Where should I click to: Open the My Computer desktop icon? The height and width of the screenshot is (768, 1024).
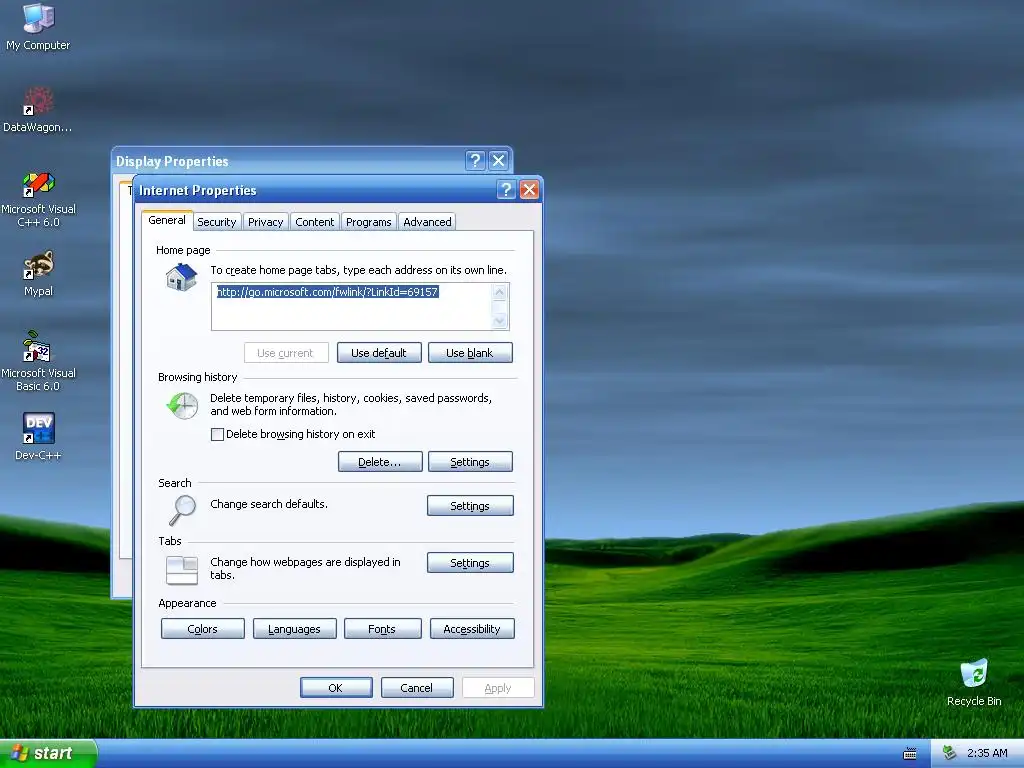pyautogui.click(x=38, y=26)
